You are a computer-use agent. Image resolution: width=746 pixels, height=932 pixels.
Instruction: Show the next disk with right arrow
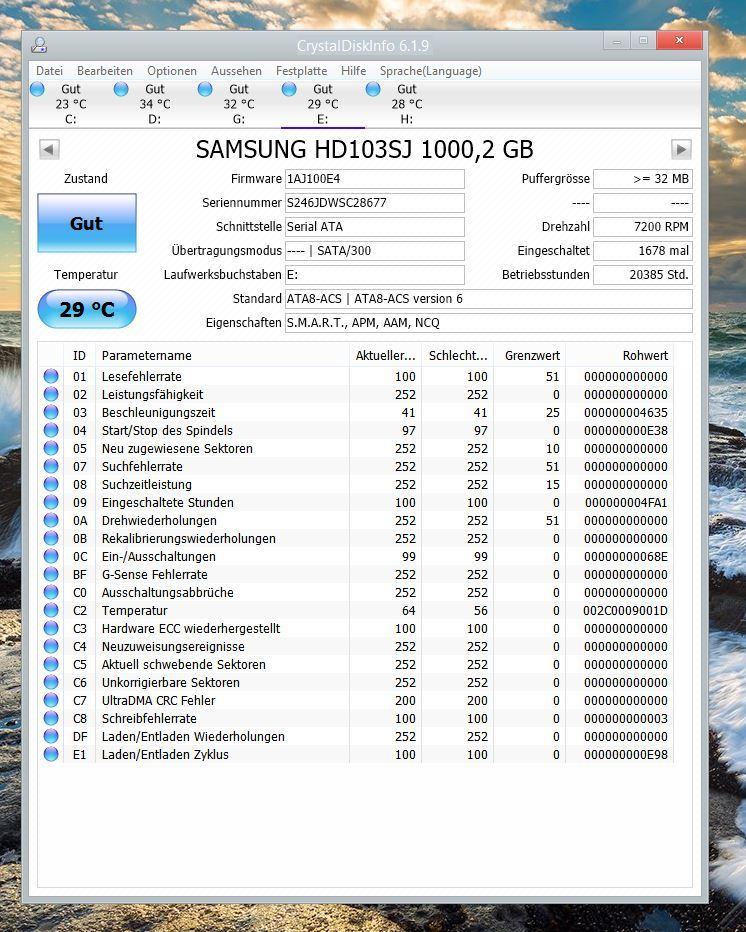click(681, 149)
